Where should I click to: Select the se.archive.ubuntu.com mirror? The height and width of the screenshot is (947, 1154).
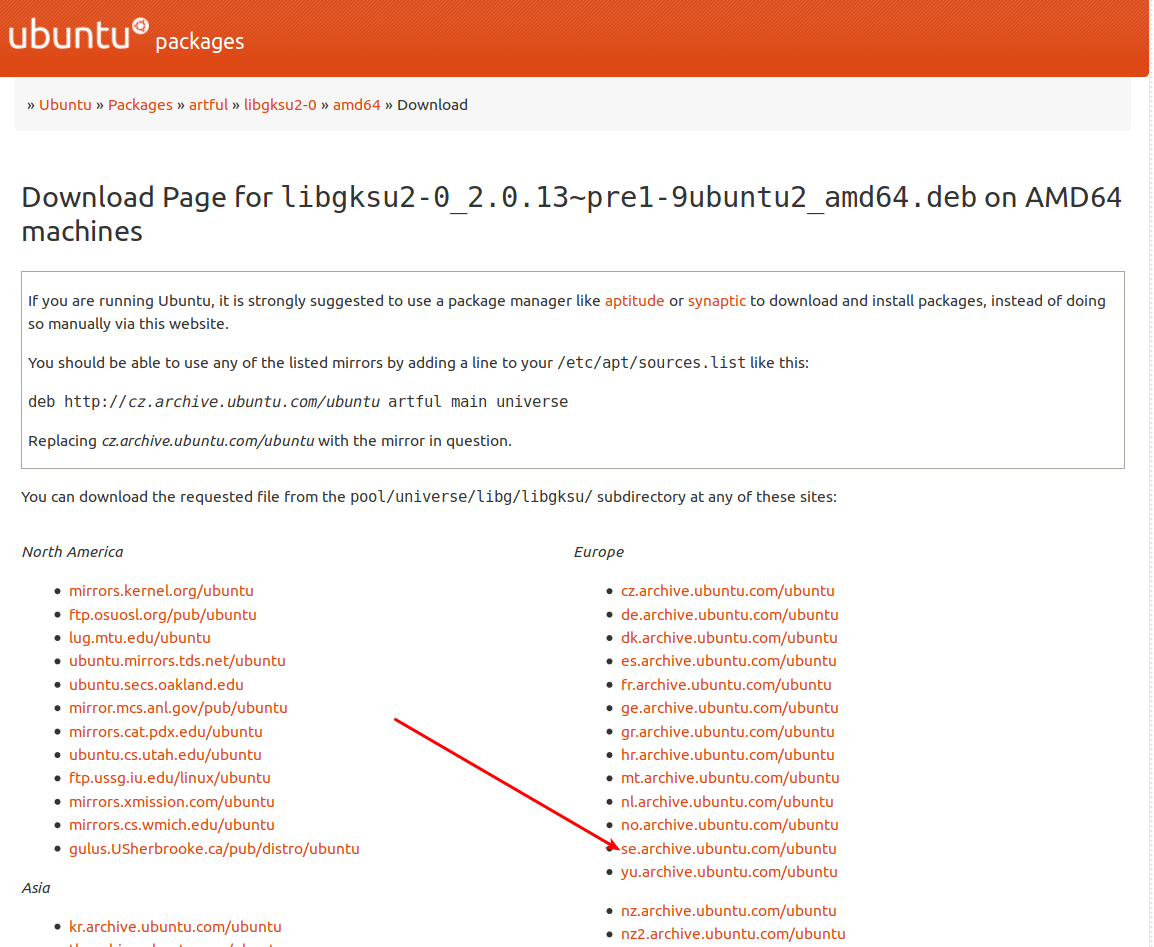point(728,848)
